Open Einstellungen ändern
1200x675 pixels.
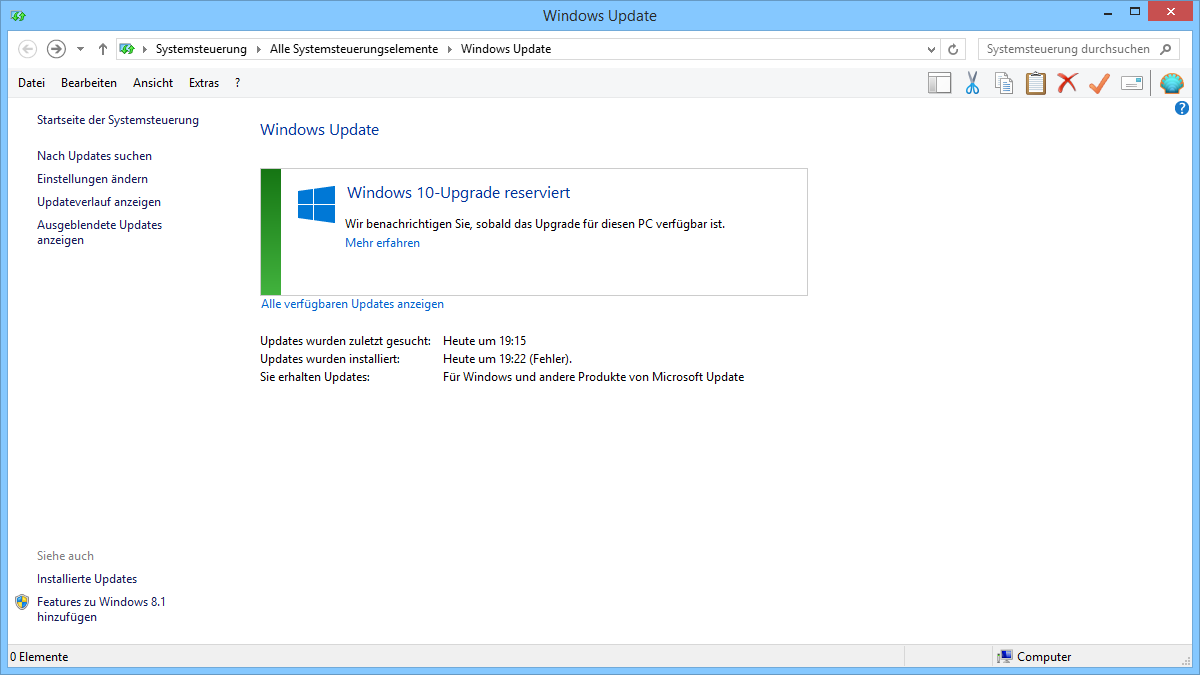point(93,179)
